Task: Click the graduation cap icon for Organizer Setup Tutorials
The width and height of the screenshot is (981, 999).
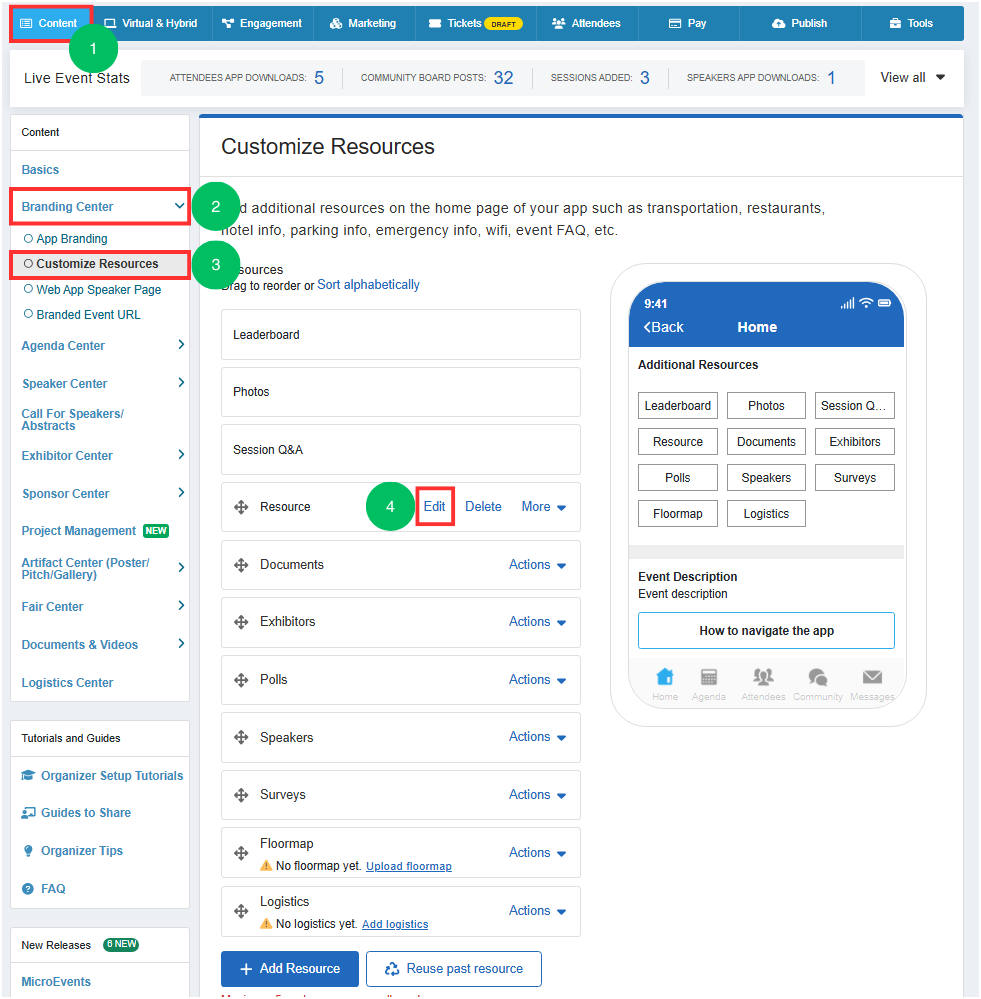Action: tap(28, 775)
